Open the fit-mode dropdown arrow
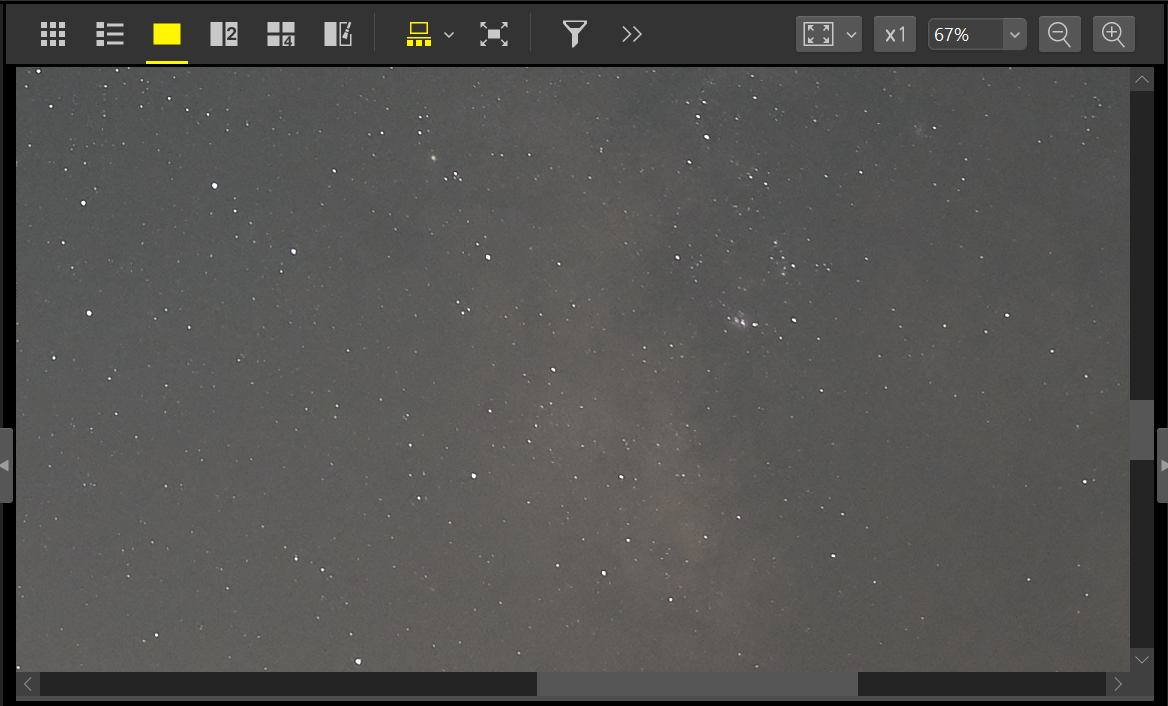Image resolution: width=1168 pixels, height=706 pixels. [x=852, y=35]
